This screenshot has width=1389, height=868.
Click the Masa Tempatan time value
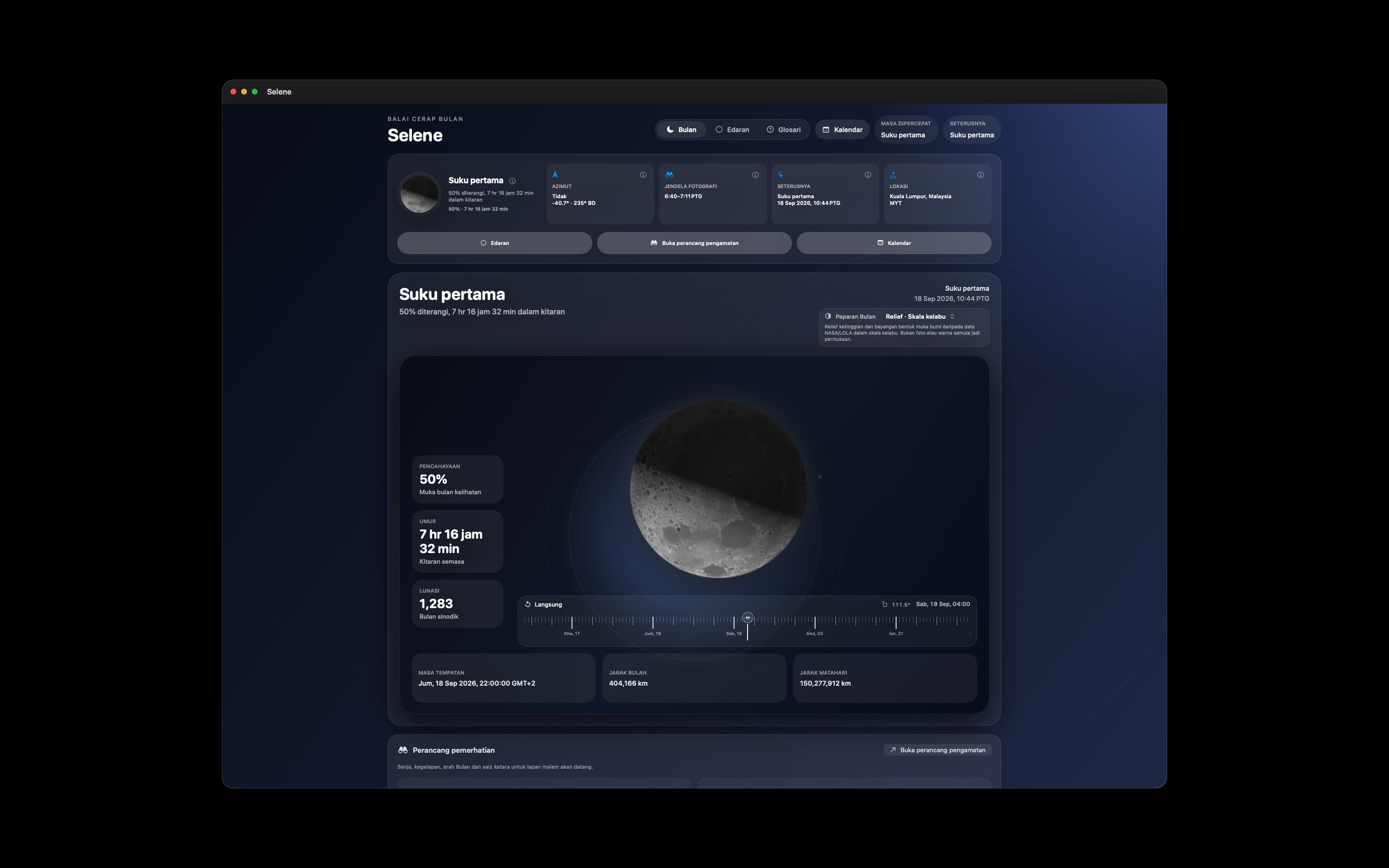[x=477, y=683]
